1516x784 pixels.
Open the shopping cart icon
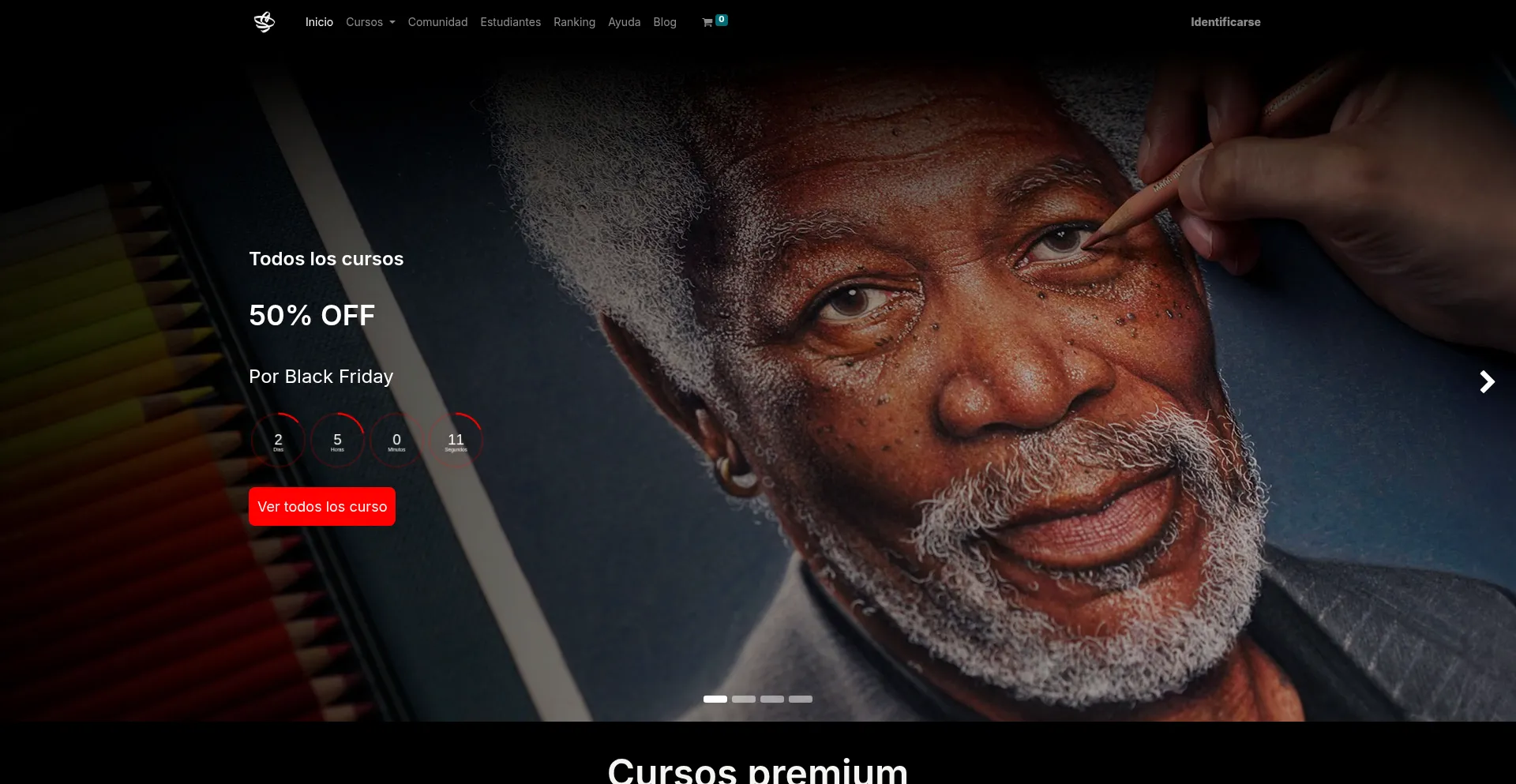[x=707, y=23]
